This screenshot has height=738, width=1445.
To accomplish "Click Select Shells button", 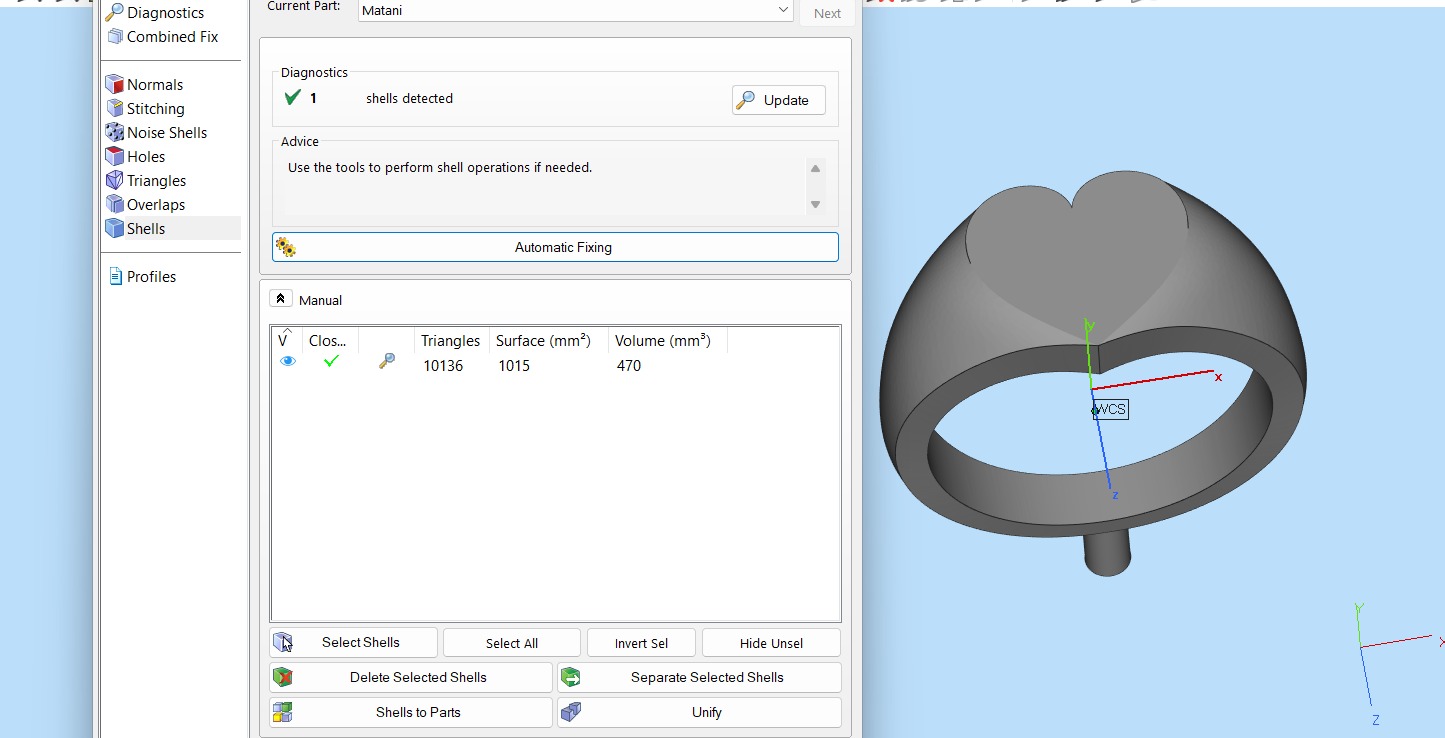I will pos(353,642).
